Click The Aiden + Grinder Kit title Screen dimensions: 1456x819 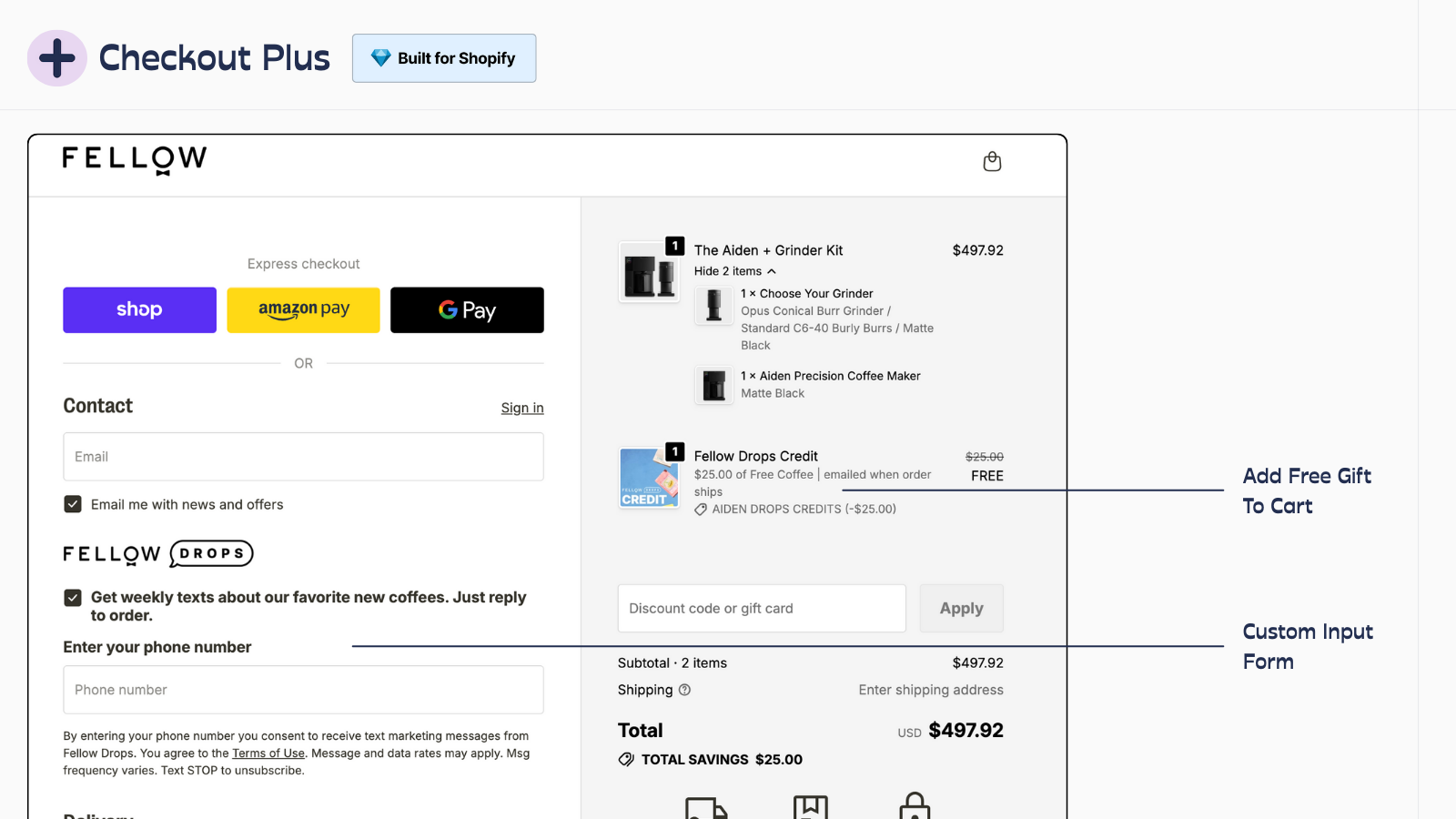(768, 250)
